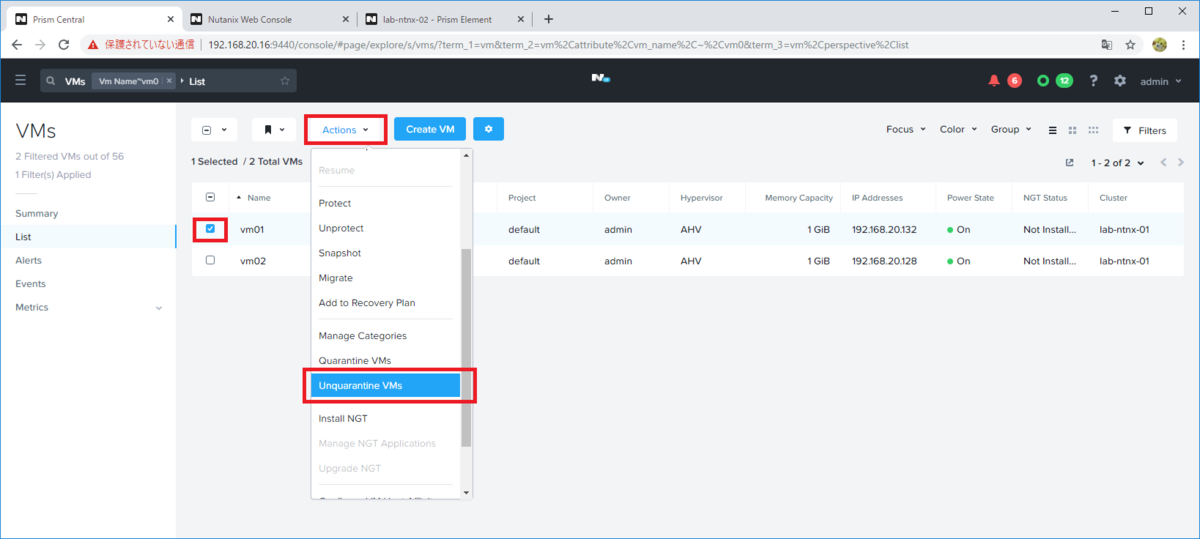Remove the Vm Name~vm0 filter chip

click(x=169, y=81)
